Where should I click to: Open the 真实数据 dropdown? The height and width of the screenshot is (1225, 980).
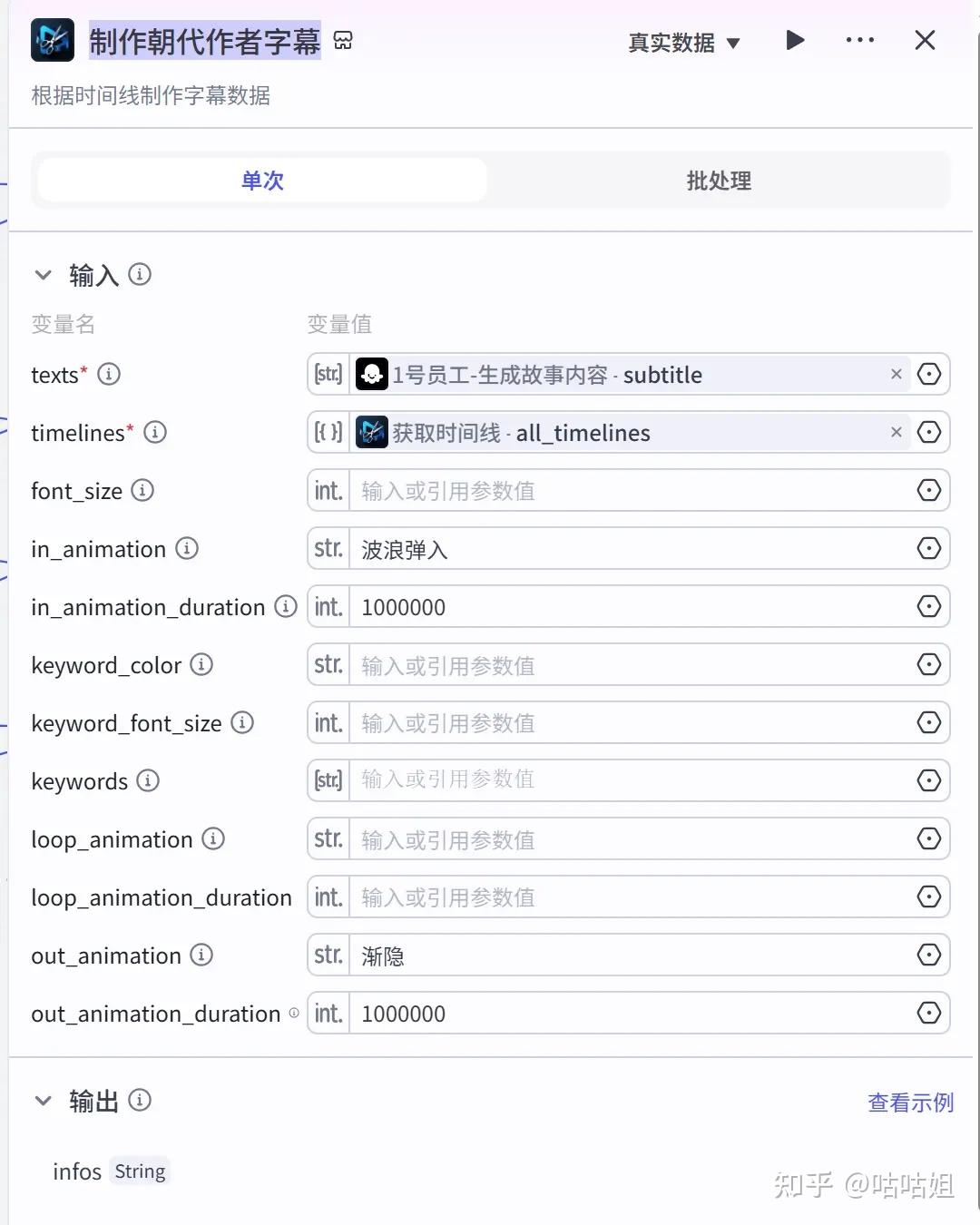pos(684,43)
